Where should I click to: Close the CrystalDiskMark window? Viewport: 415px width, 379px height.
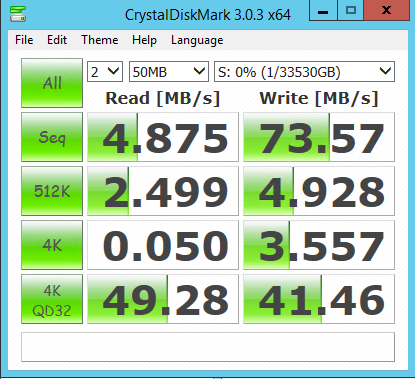(386, 11)
